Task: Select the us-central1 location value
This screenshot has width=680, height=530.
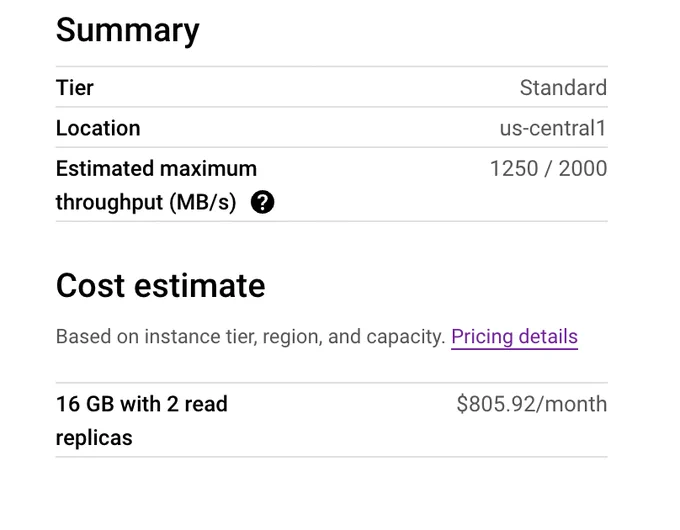Action: (x=553, y=128)
